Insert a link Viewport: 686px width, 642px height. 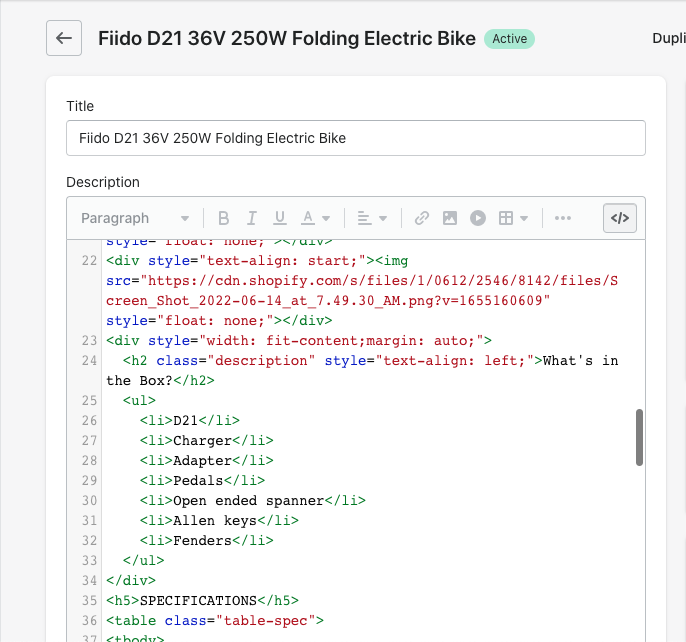[x=422, y=218]
